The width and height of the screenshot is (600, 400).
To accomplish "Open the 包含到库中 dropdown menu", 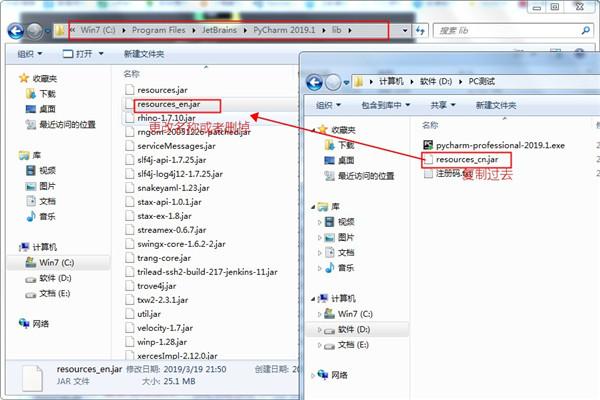I will click(x=385, y=105).
